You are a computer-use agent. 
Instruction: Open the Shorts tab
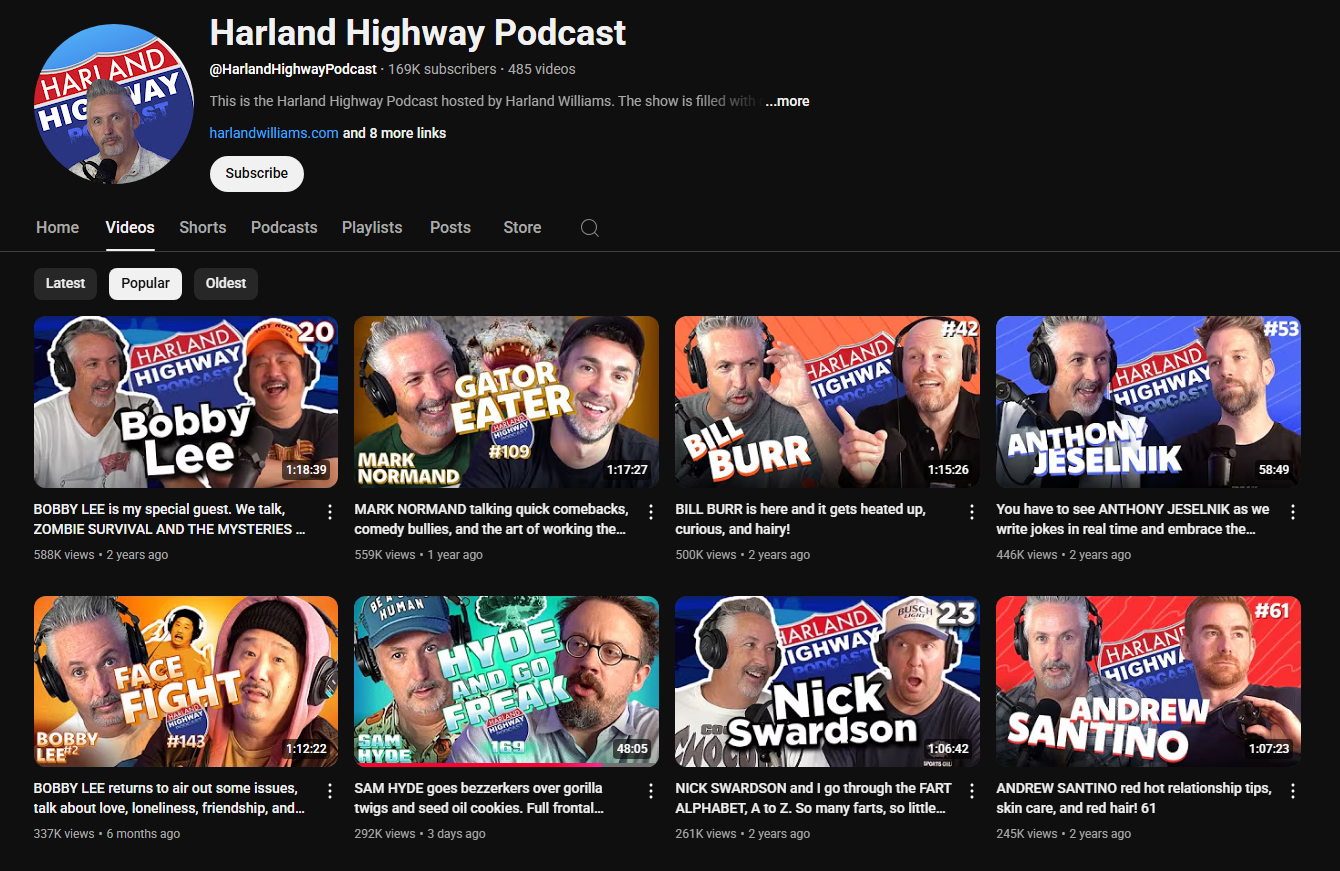tap(203, 227)
